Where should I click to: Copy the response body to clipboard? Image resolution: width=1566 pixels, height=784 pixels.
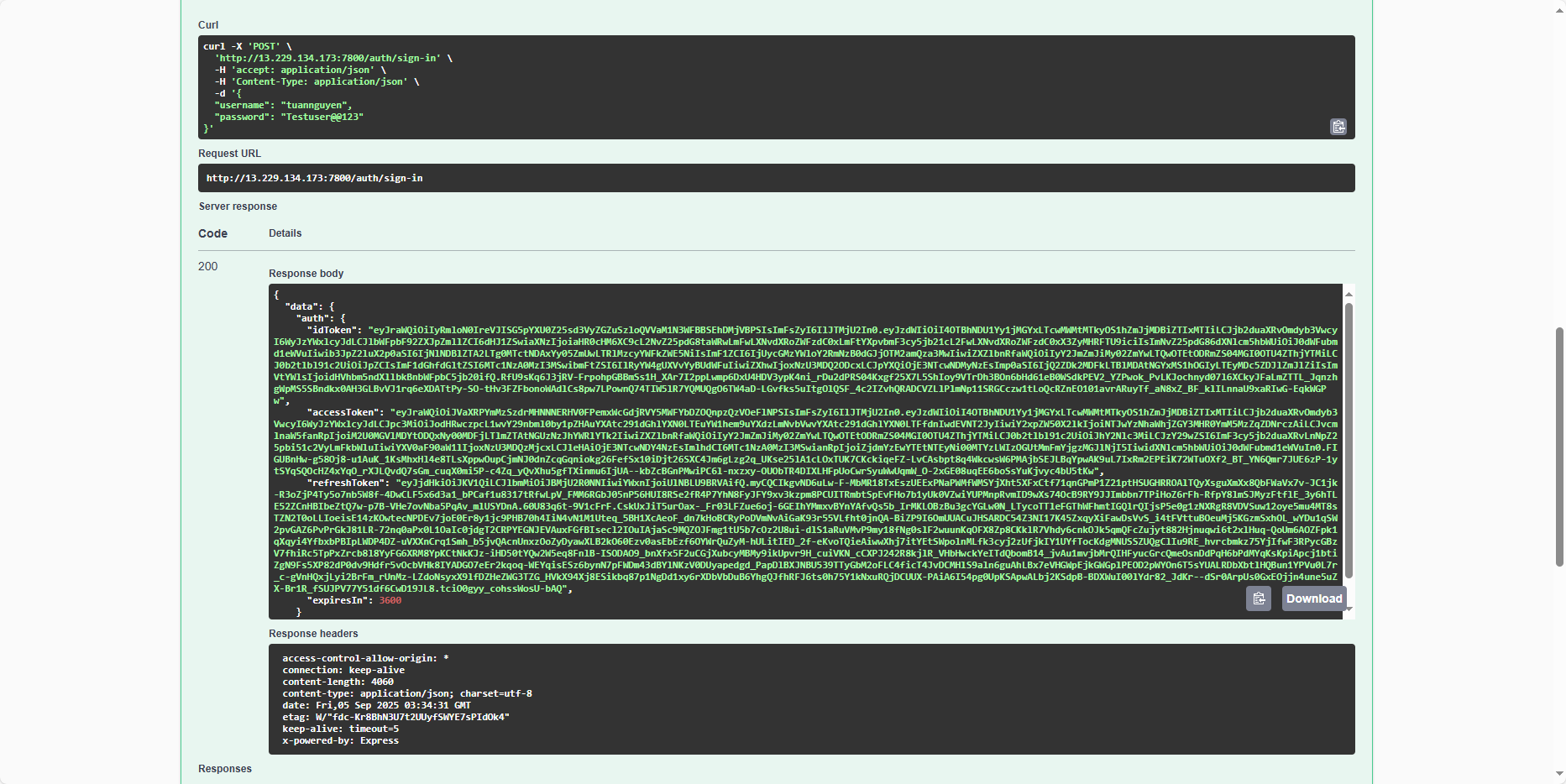coord(1258,598)
